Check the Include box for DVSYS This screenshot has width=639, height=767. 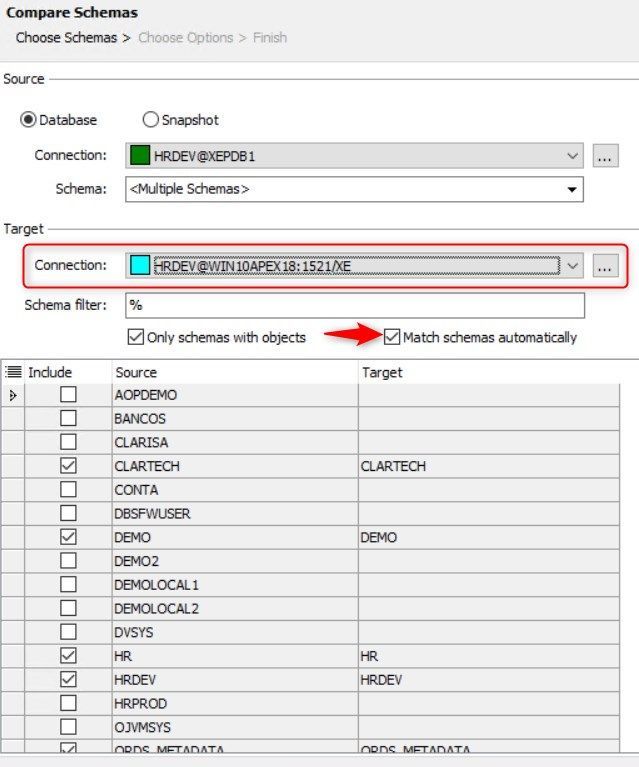[68, 632]
